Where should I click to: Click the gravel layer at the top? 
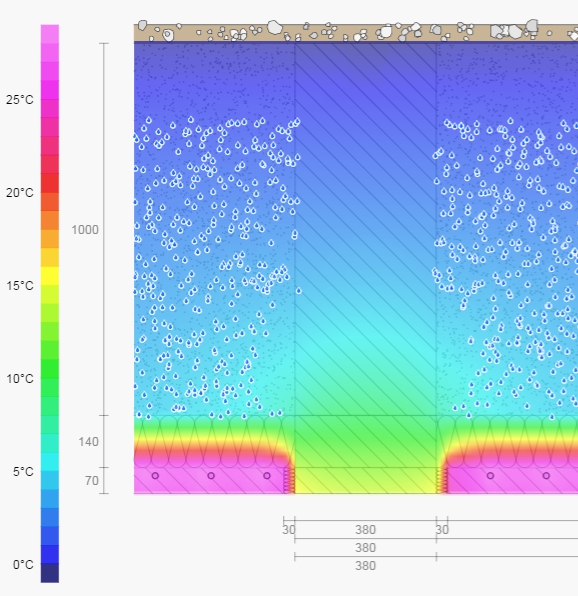tap(356, 32)
